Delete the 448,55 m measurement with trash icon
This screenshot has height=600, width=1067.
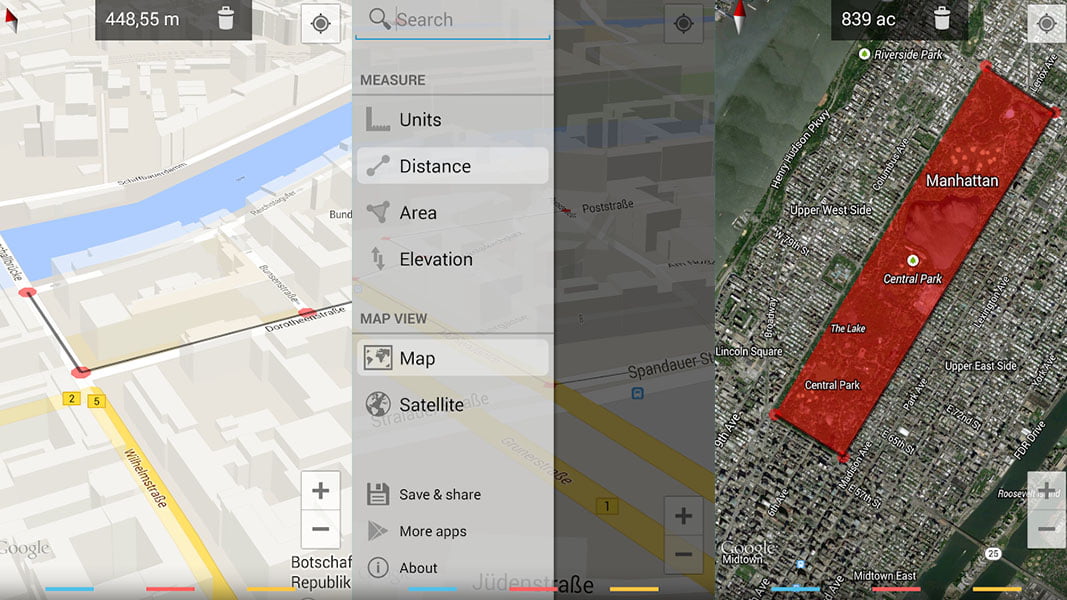[226, 18]
